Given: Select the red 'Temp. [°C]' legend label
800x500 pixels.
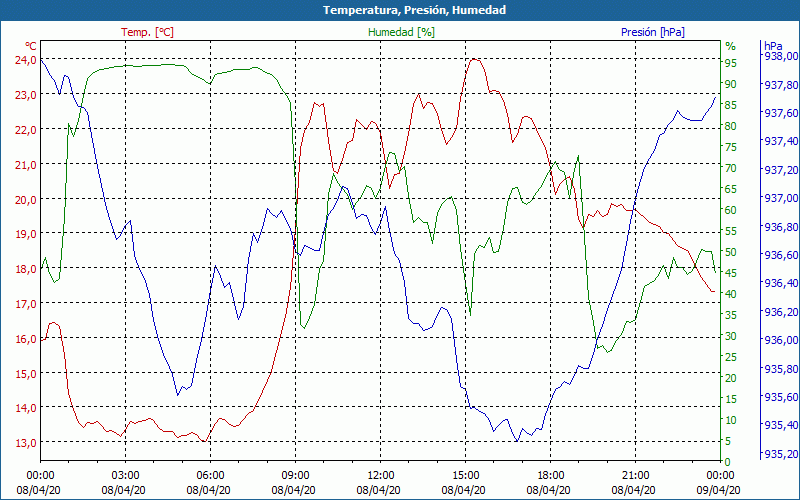Looking at the screenshot, I should click(147, 32).
